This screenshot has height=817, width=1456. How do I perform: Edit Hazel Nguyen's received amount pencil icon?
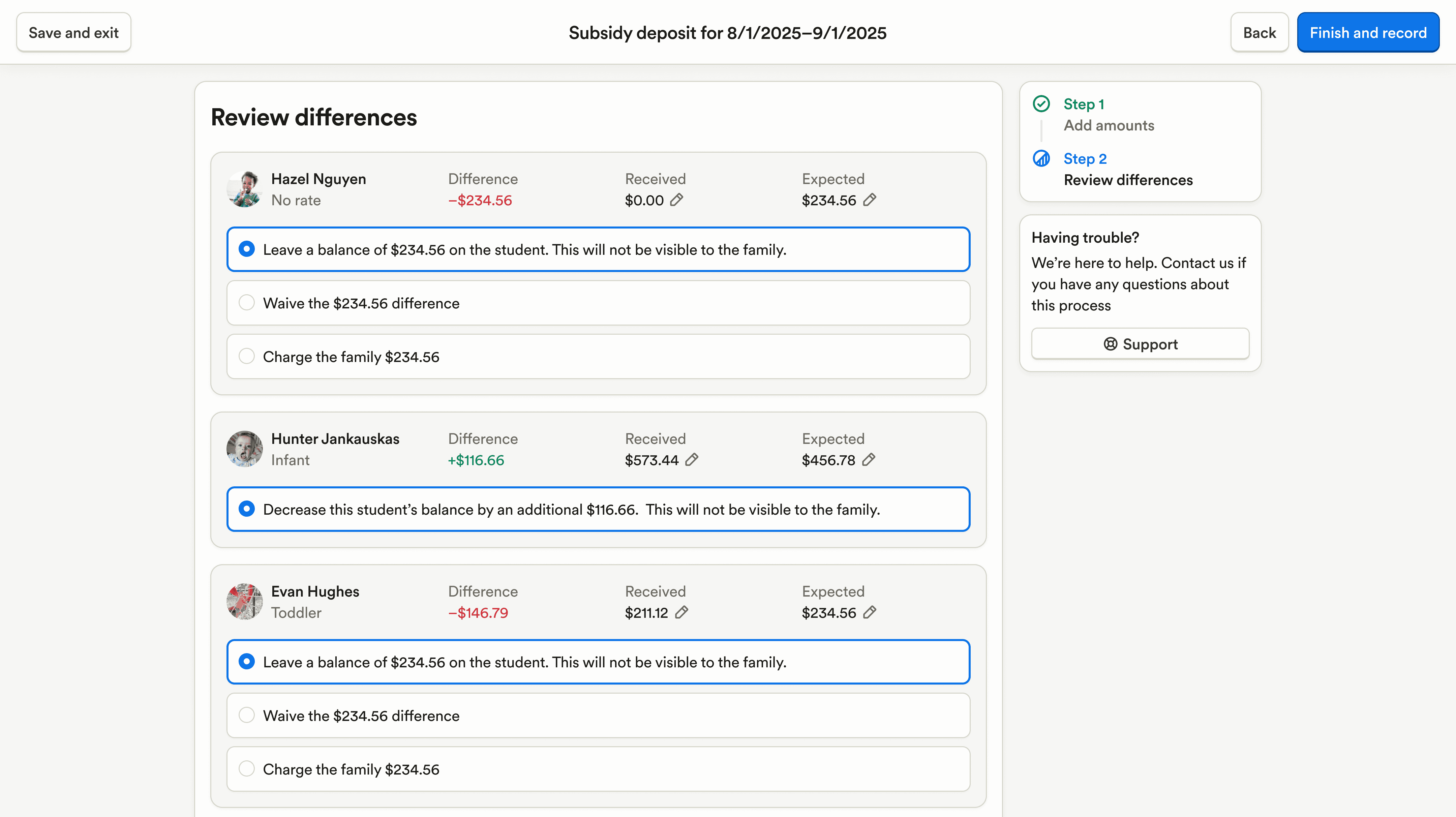(x=676, y=200)
